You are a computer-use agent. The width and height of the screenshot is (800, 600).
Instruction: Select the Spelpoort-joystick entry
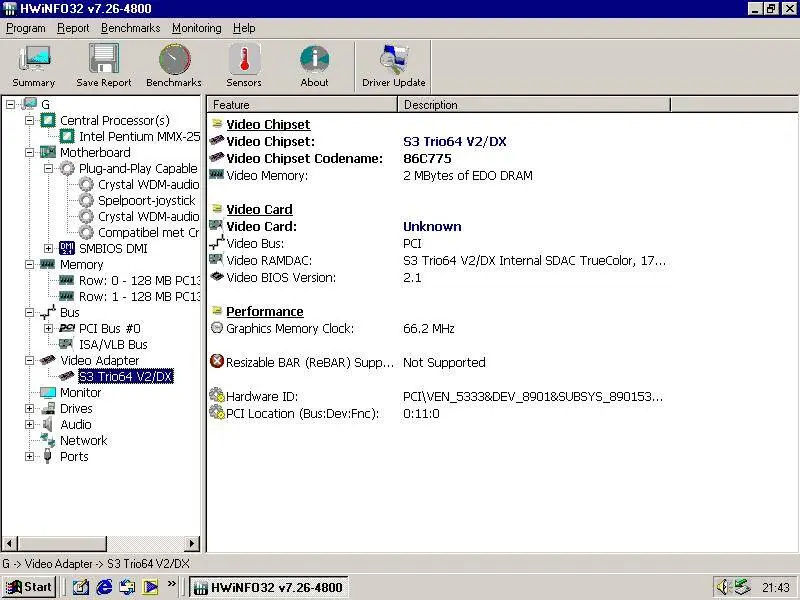pyautogui.click(x=146, y=201)
